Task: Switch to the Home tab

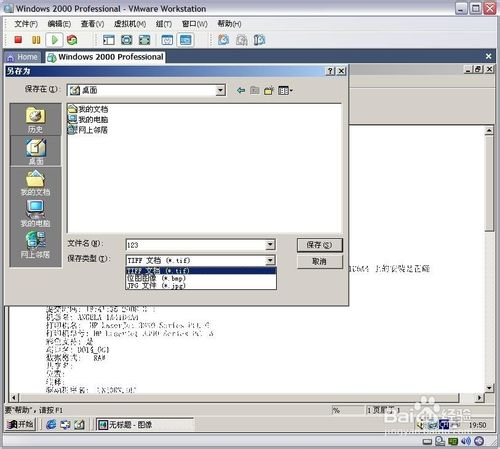Action: [23, 57]
